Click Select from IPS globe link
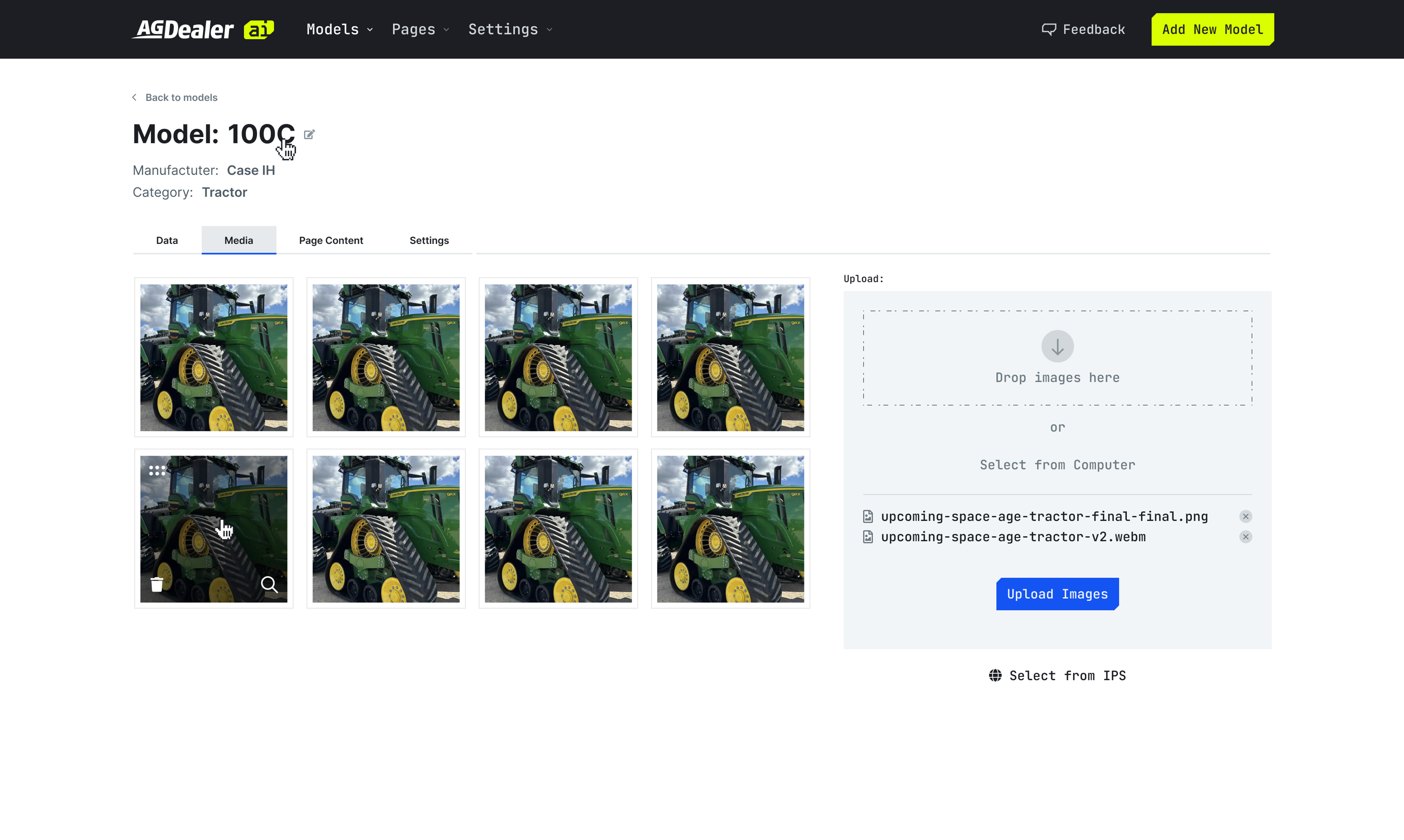 click(x=1057, y=675)
